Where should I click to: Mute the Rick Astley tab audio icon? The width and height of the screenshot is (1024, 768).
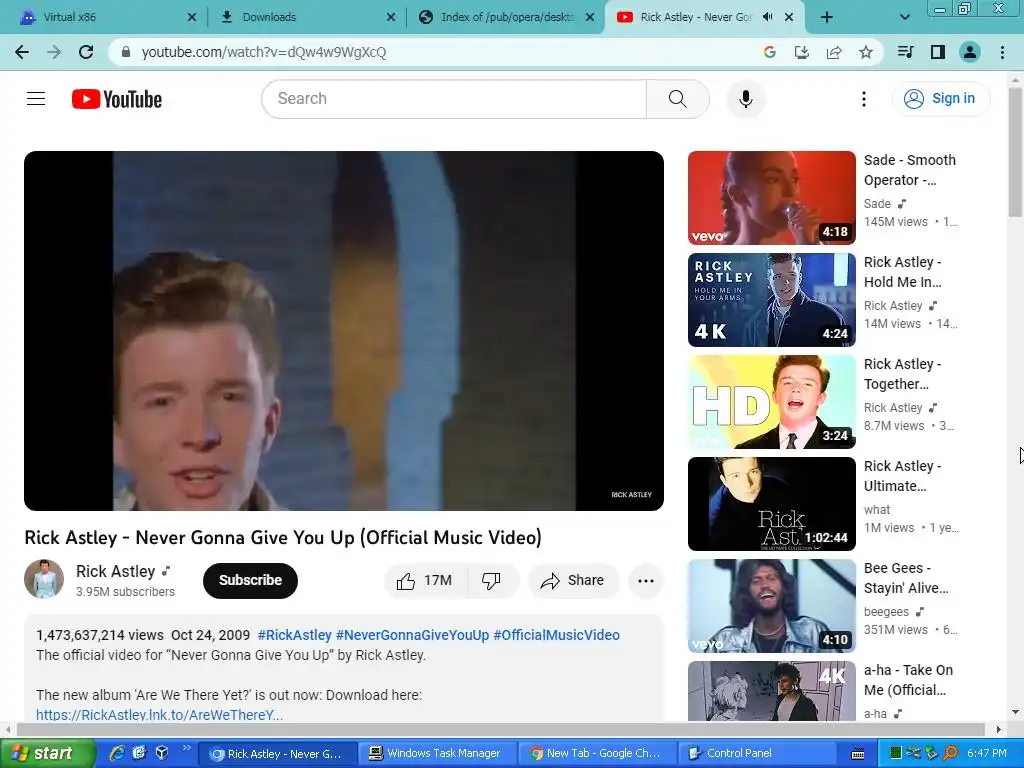coord(767,17)
